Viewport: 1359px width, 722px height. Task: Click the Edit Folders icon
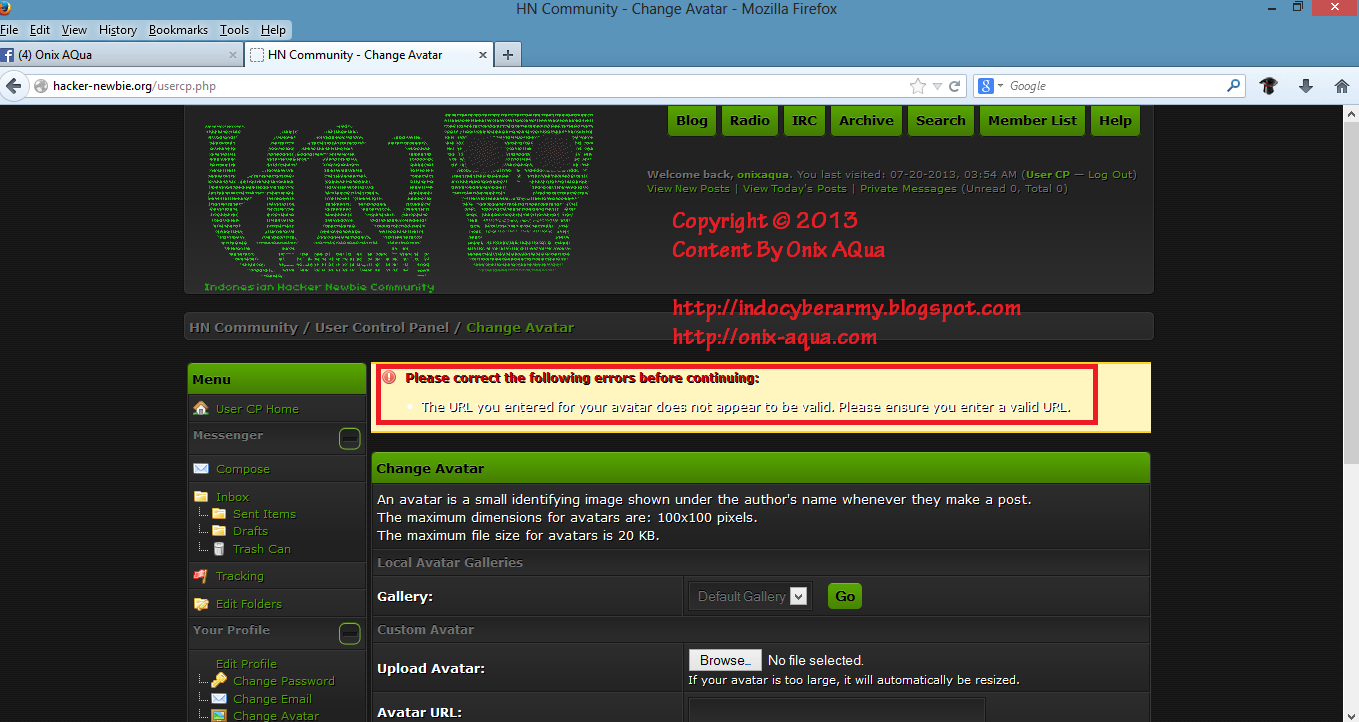tap(201, 604)
